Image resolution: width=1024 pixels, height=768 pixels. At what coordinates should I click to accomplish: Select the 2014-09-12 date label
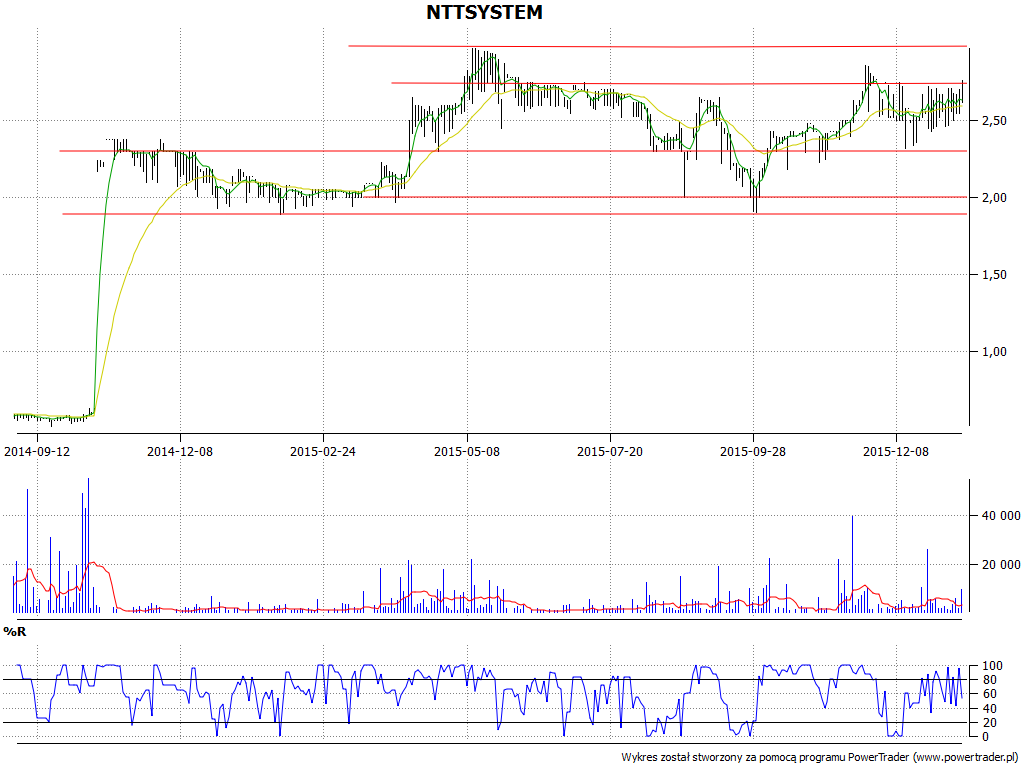pos(37,451)
